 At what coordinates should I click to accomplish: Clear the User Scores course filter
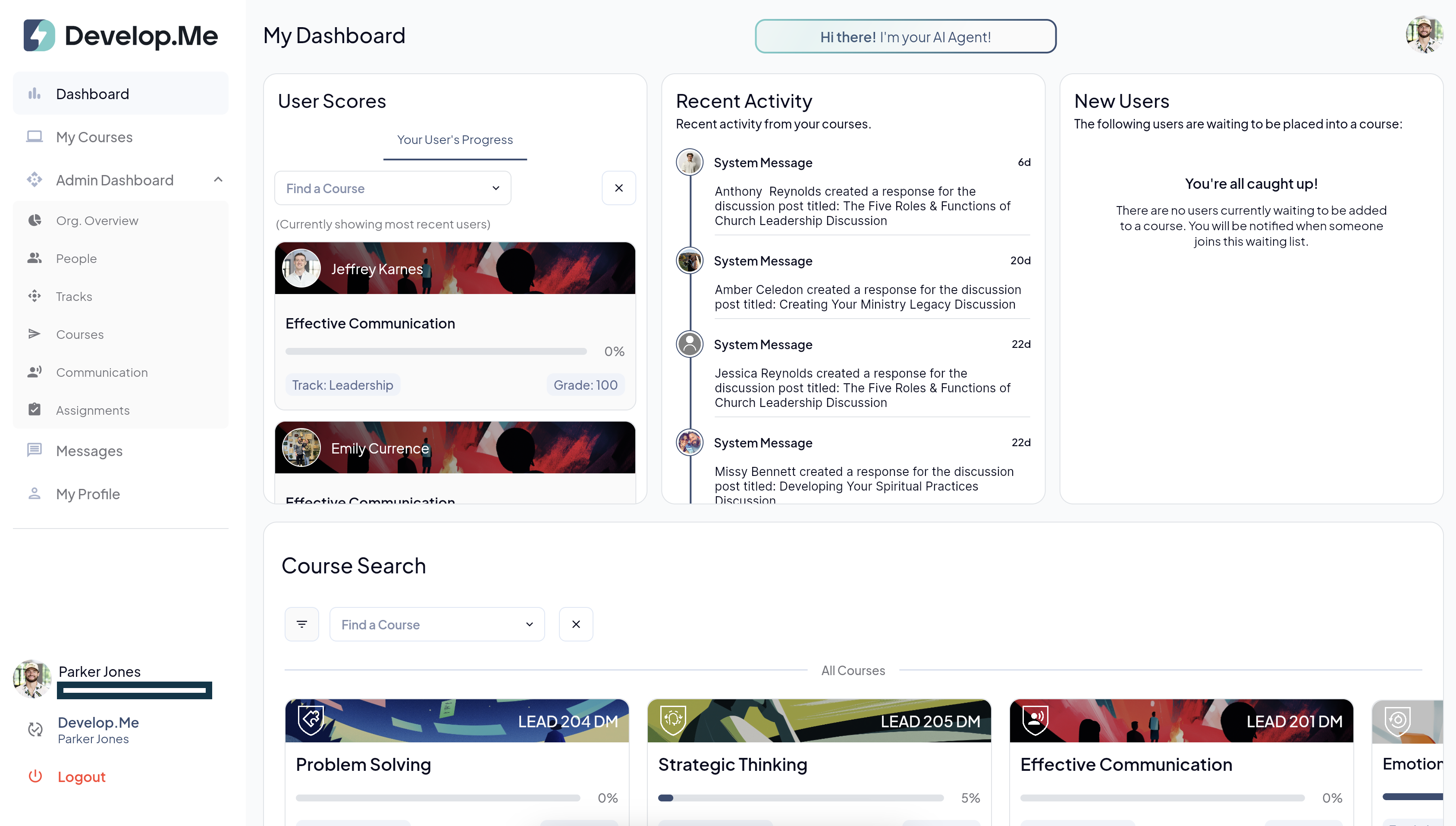click(618, 188)
